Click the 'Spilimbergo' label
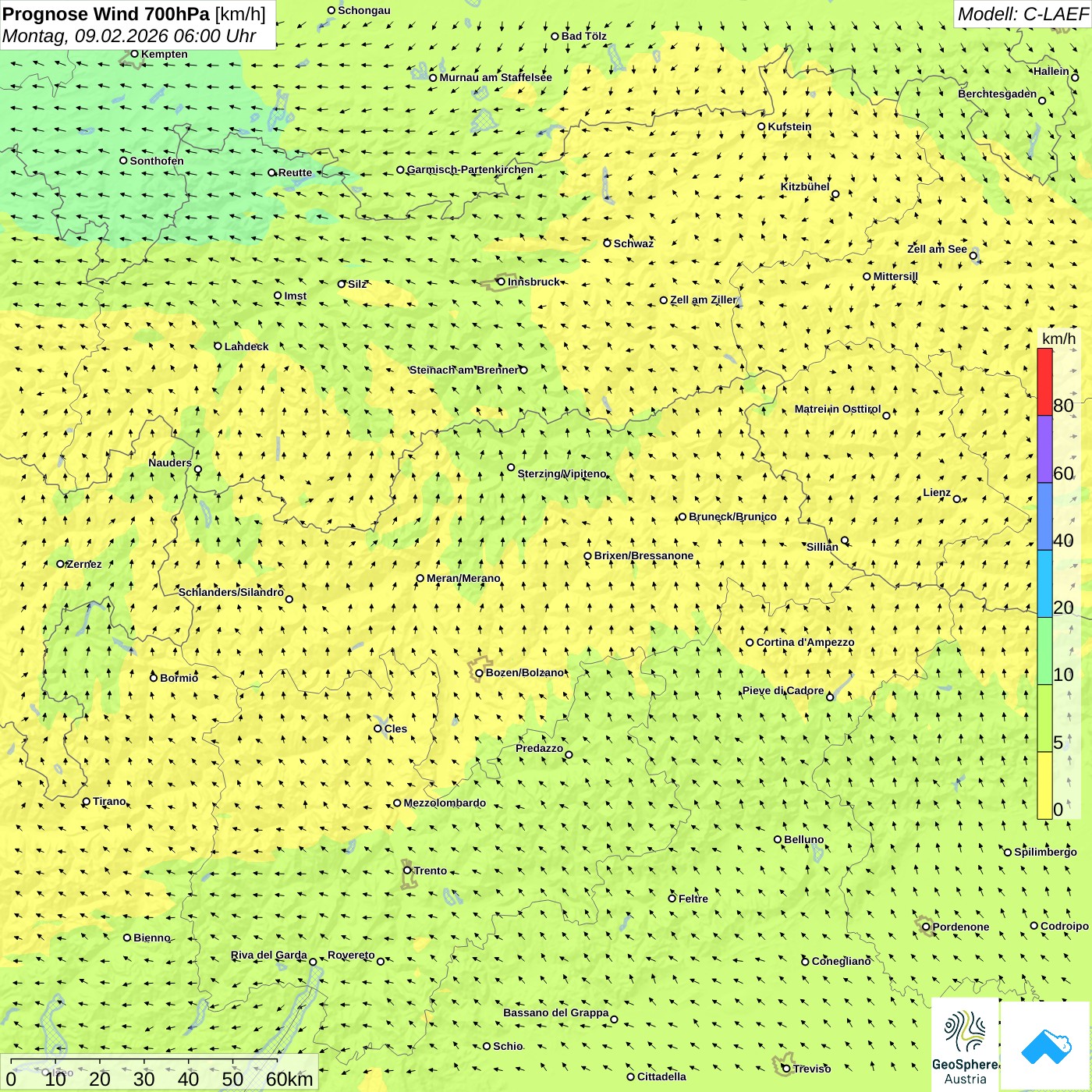This screenshot has height=1092, width=1092. pos(1045,852)
